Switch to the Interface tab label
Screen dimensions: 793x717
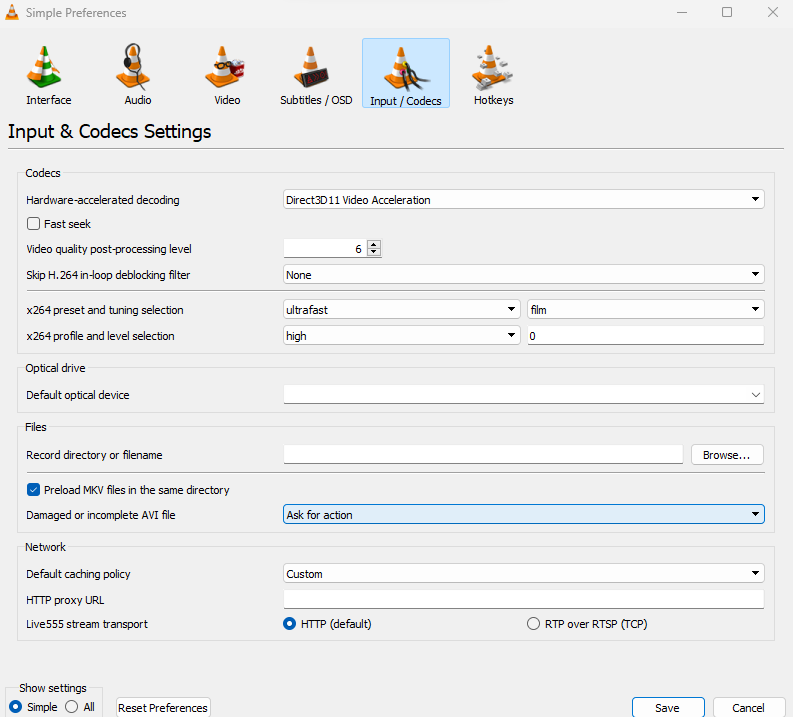[x=49, y=100]
